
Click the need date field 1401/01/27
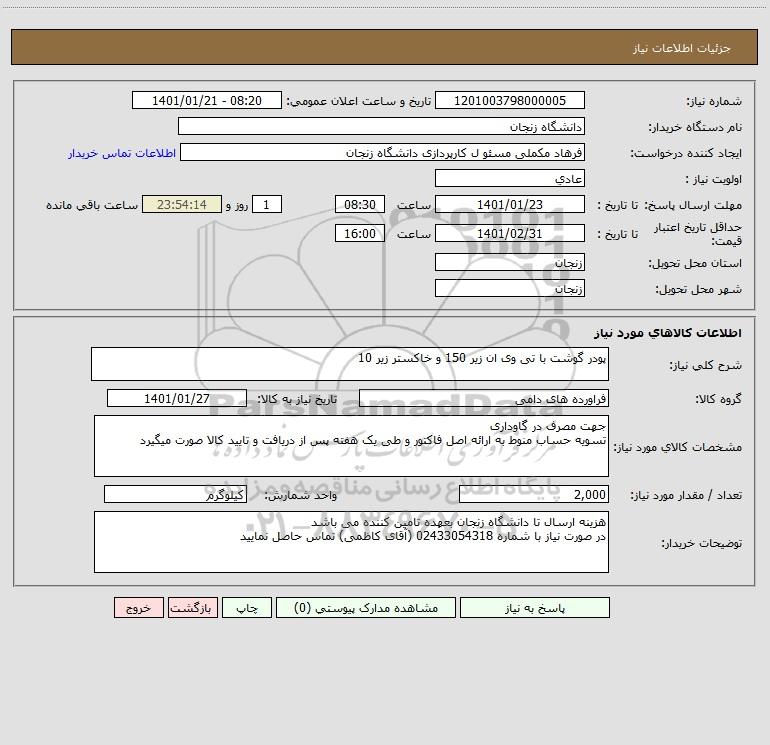point(177,398)
